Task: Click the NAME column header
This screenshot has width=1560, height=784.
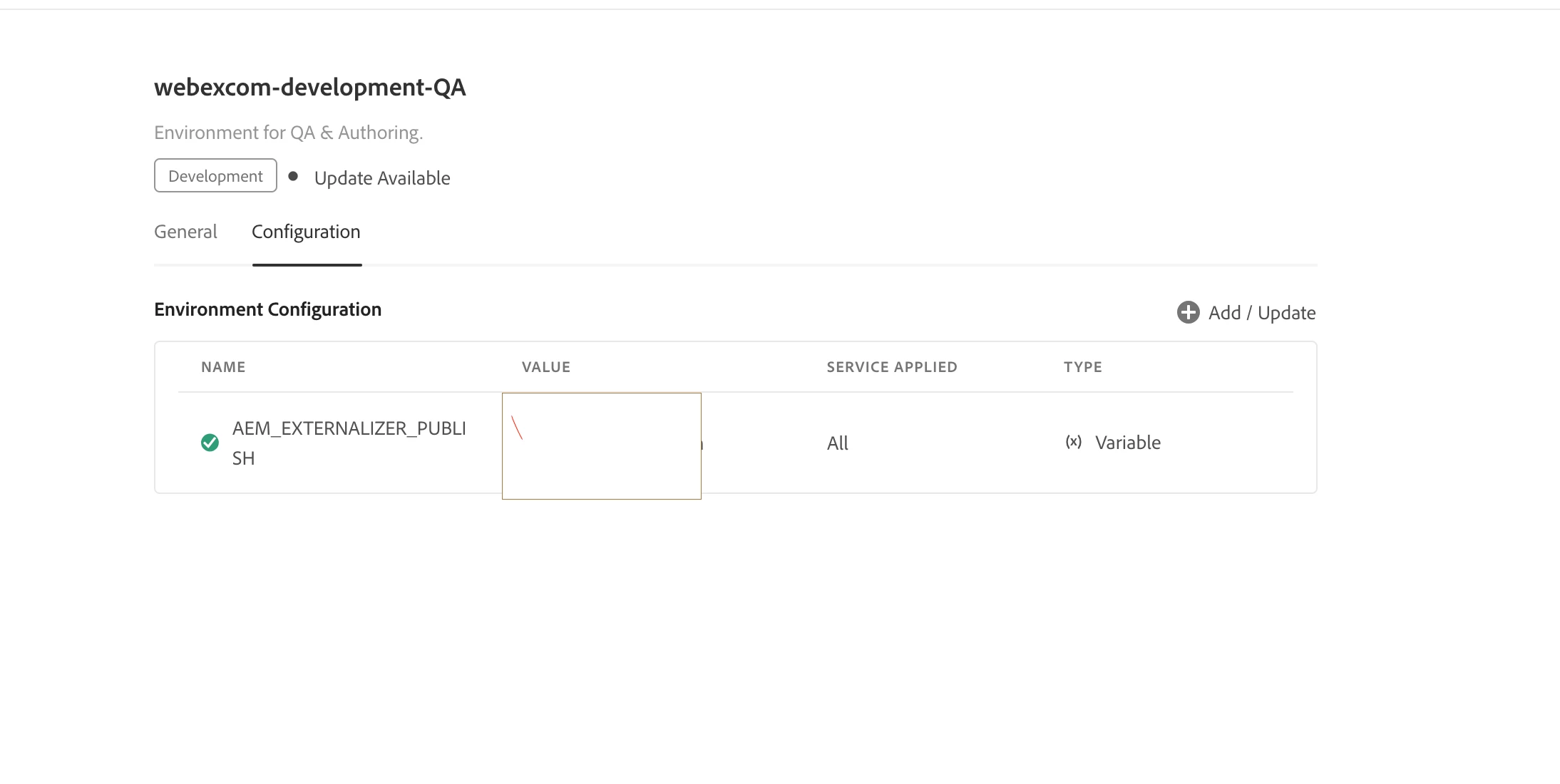Action: coord(223,367)
